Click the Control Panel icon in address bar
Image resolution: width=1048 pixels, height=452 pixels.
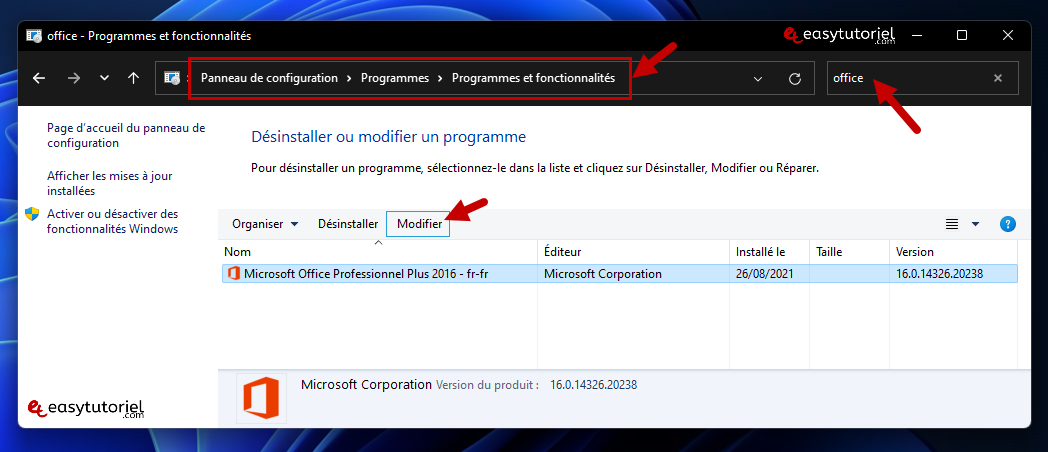pos(172,78)
